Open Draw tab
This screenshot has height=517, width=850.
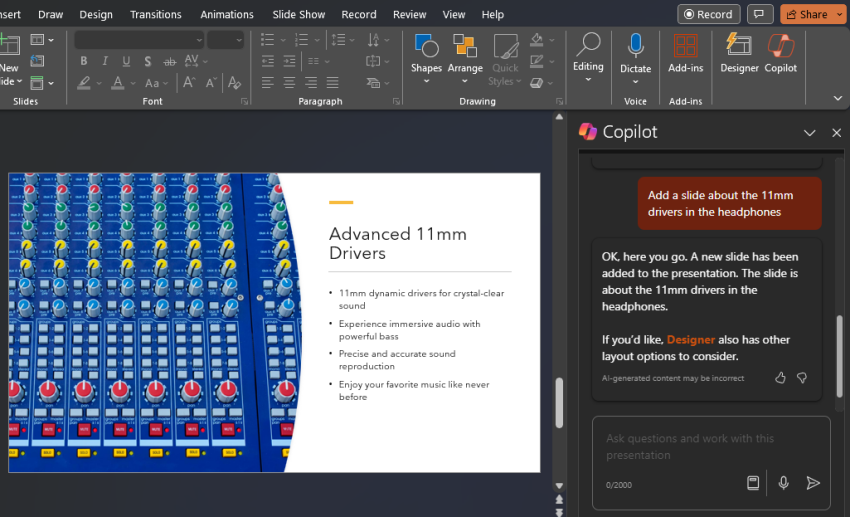(50, 15)
